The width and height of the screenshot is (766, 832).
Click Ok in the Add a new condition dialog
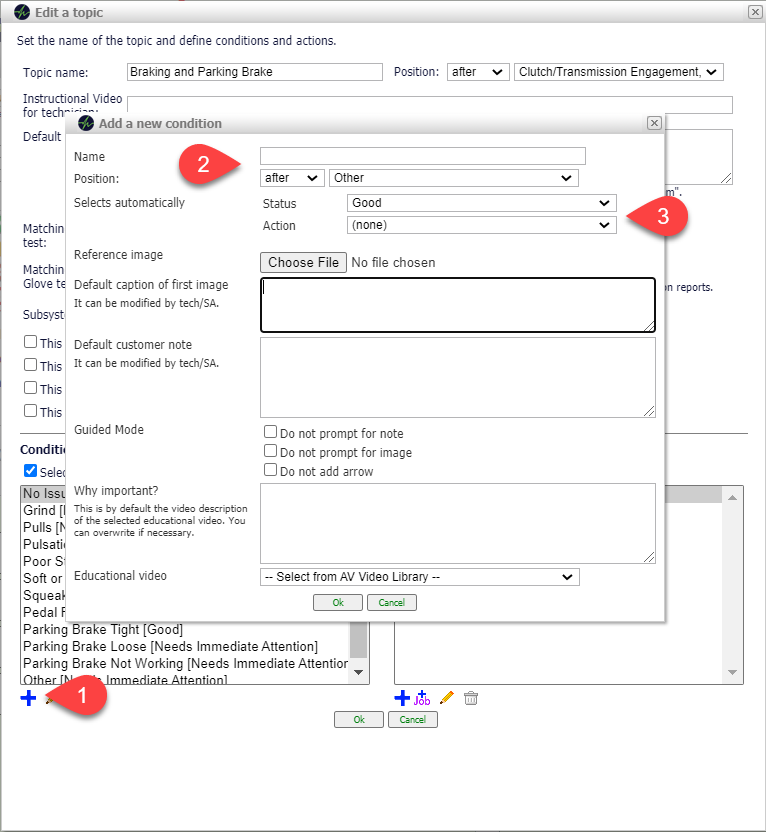[x=338, y=603]
